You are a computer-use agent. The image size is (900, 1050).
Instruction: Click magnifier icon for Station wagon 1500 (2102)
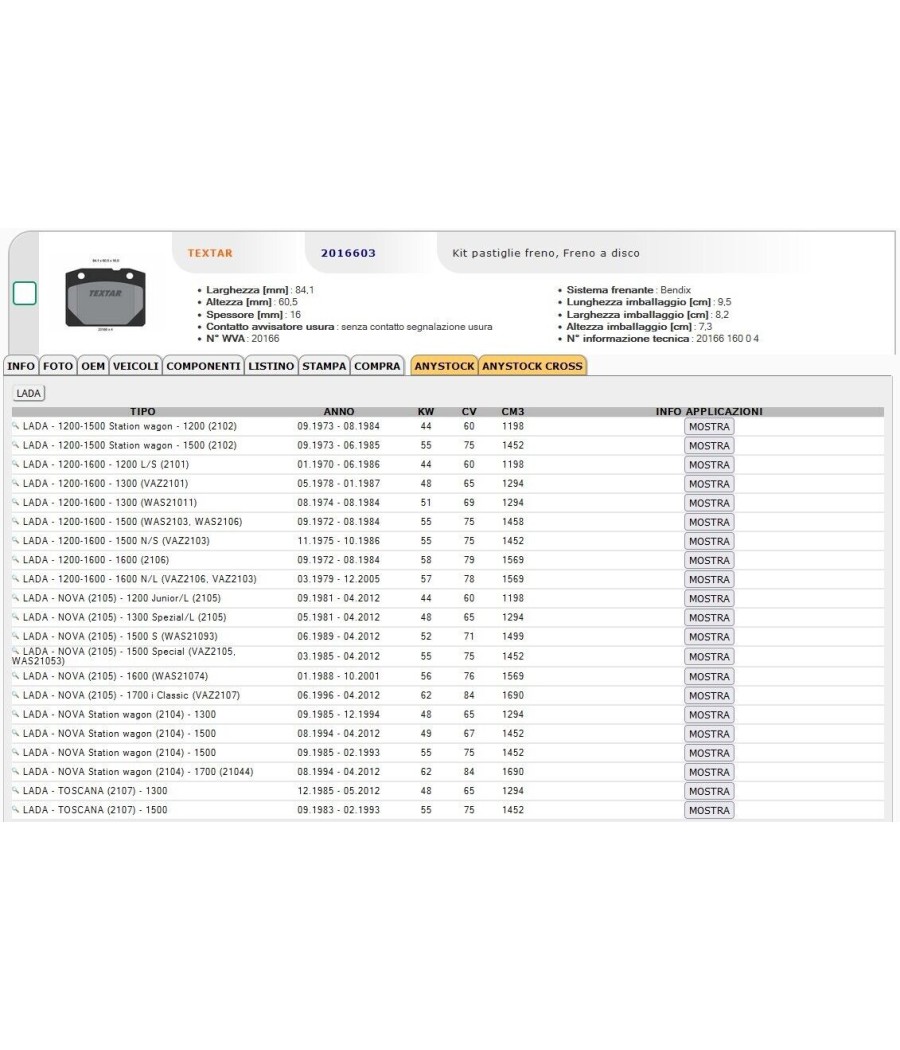click(x=16, y=445)
